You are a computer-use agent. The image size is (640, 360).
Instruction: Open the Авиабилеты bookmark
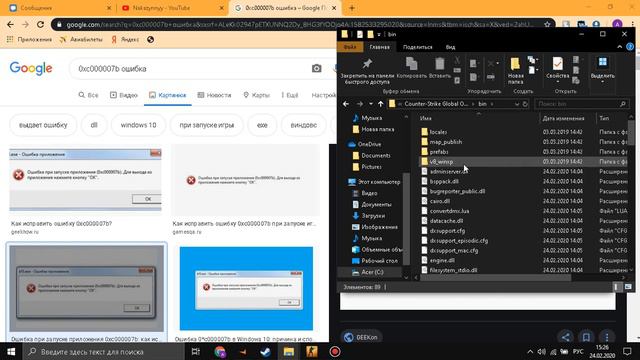coord(81,40)
